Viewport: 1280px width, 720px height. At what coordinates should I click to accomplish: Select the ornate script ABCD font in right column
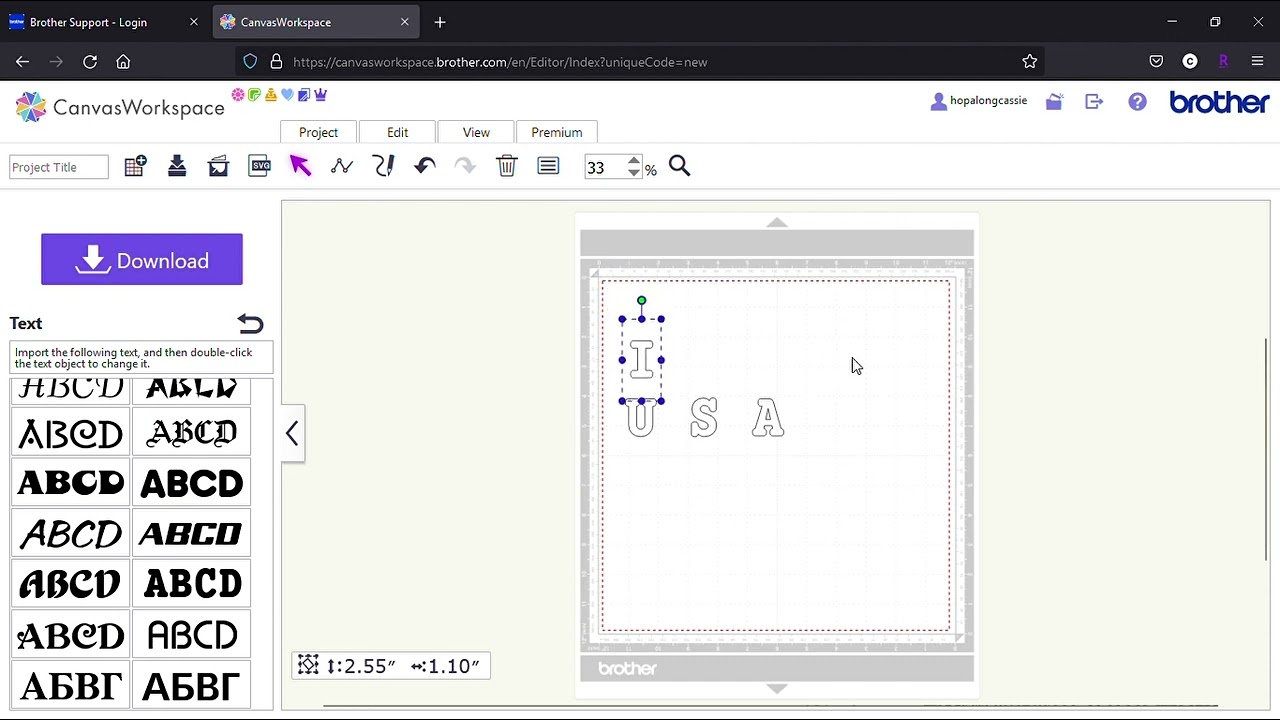point(192,433)
